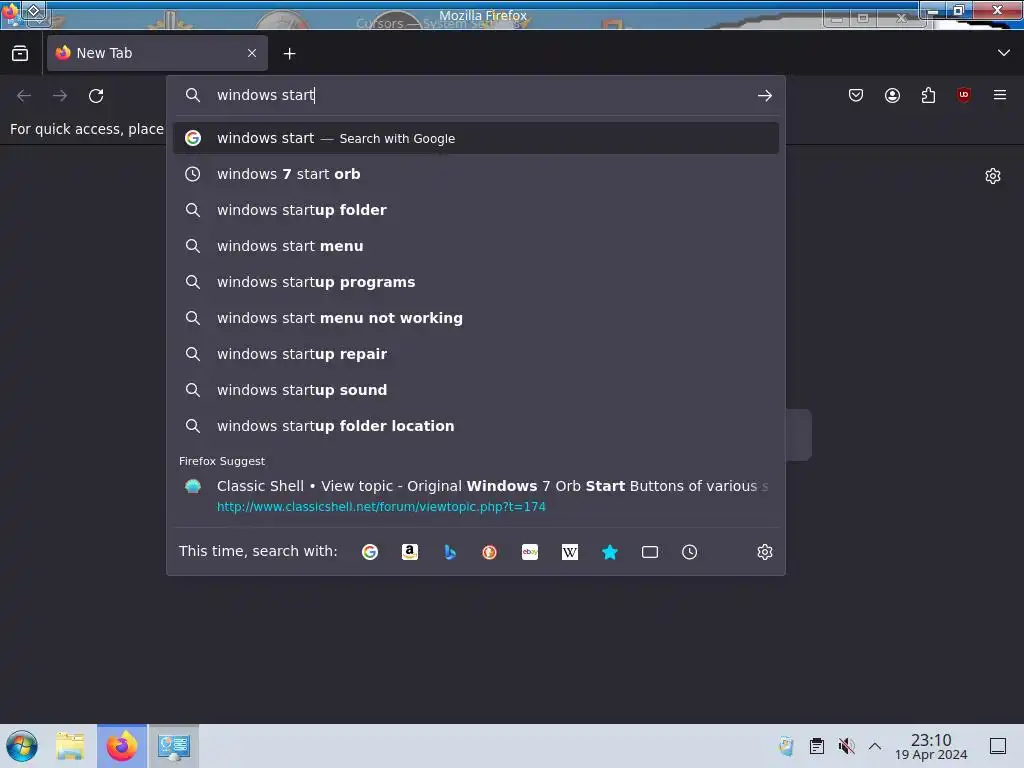Expand hidden system tray icons
This screenshot has height=768, width=1024.
(875, 746)
